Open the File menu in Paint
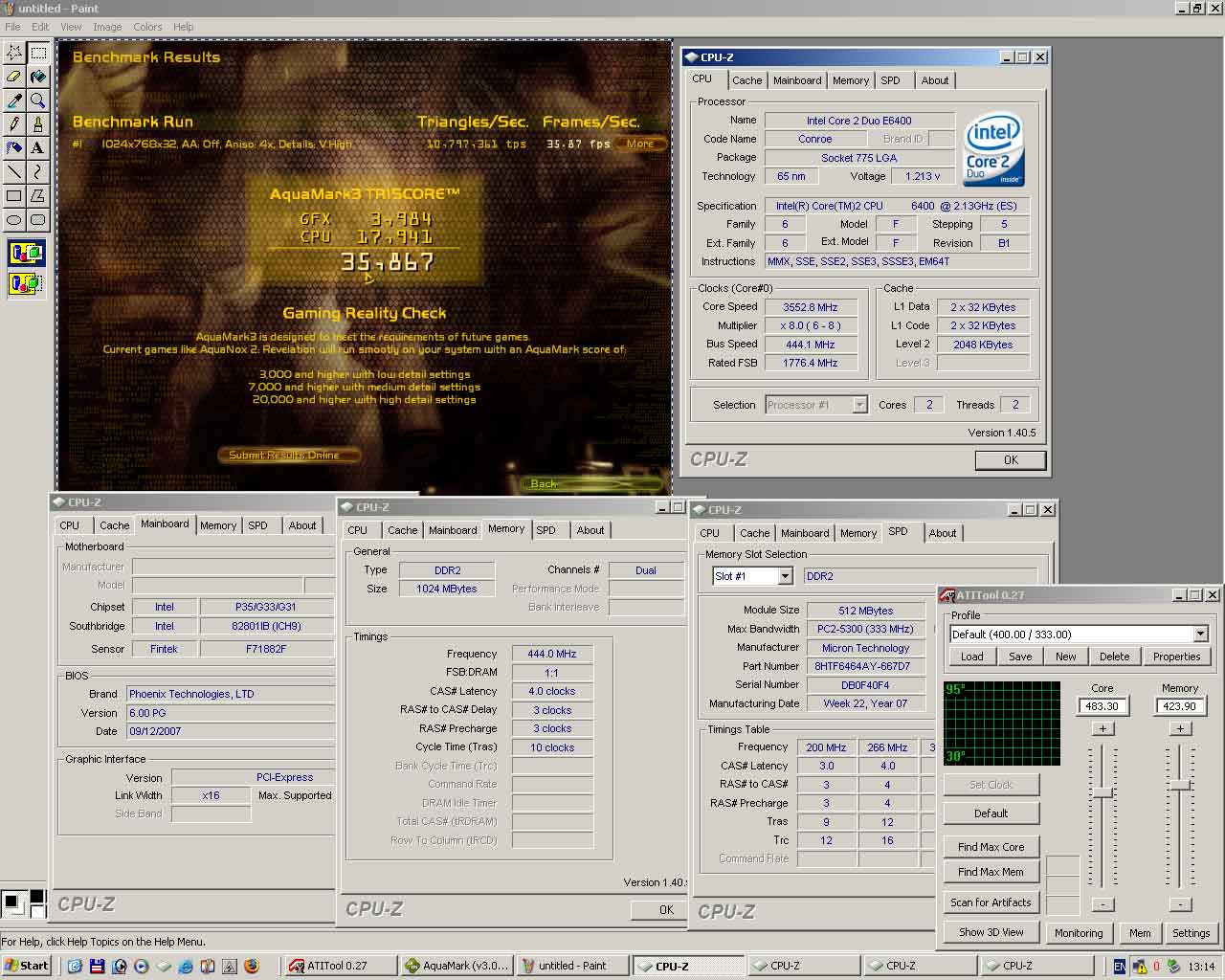The width and height of the screenshot is (1225, 980). point(12,27)
